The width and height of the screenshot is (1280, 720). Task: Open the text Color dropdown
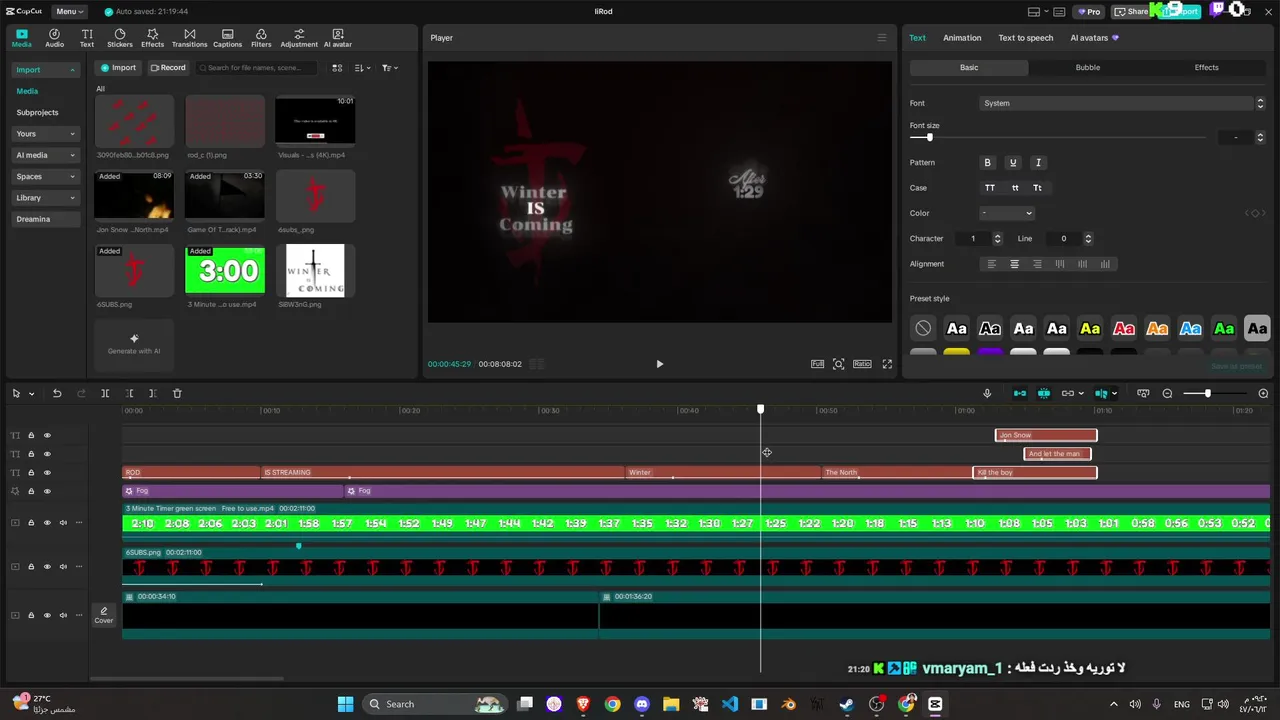tap(1006, 213)
